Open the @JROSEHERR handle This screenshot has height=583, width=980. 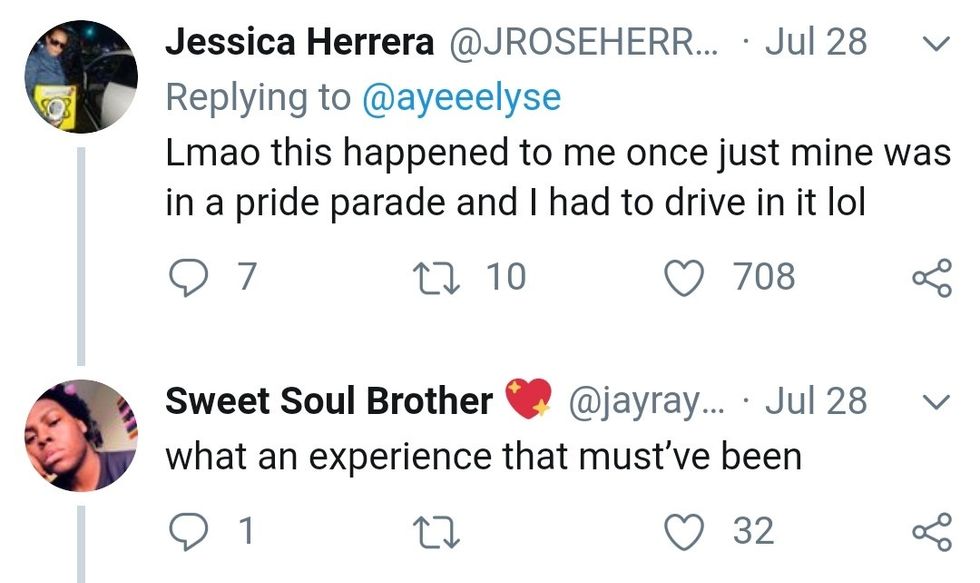582,42
